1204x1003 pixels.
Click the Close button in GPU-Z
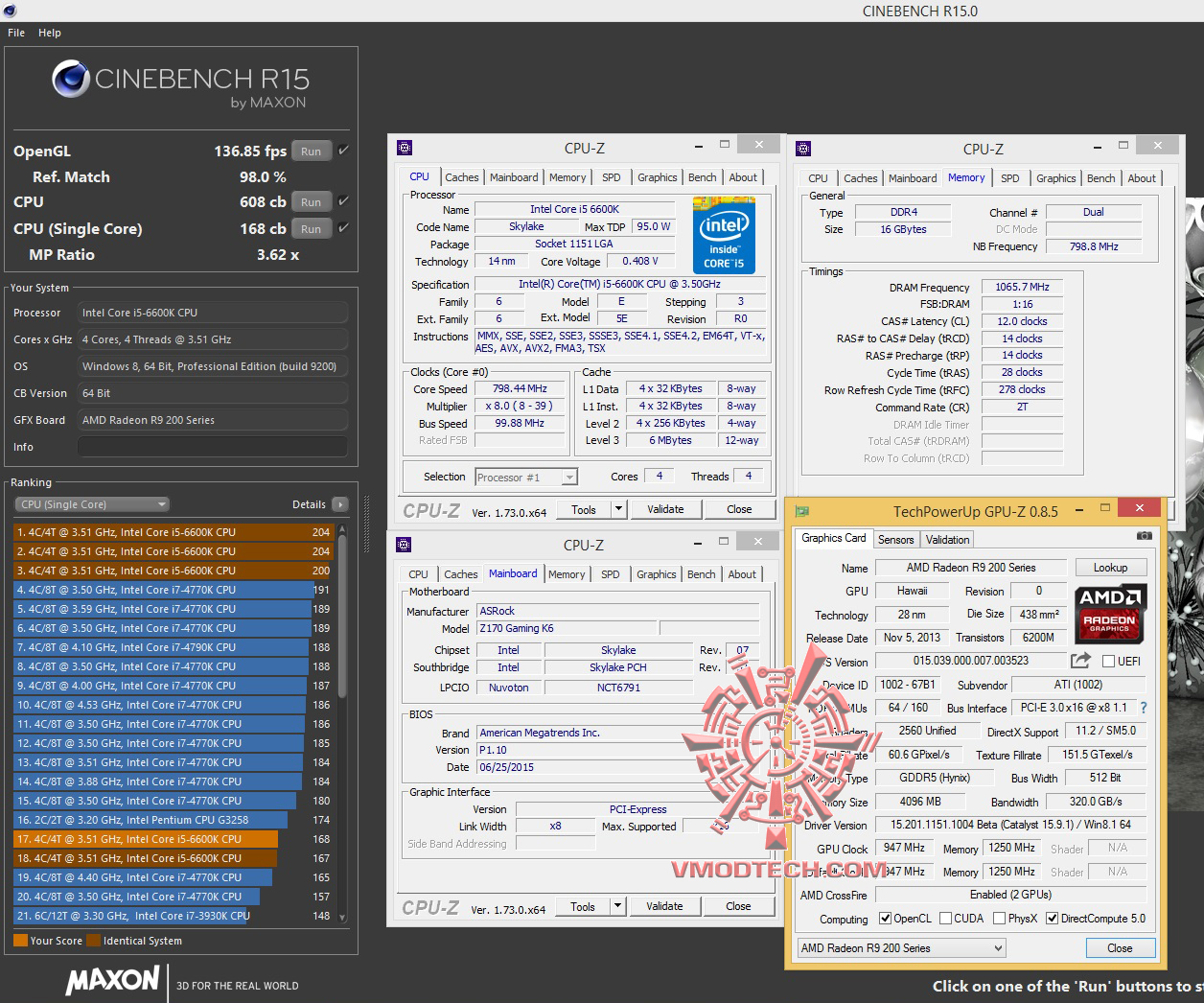[1120, 948]
